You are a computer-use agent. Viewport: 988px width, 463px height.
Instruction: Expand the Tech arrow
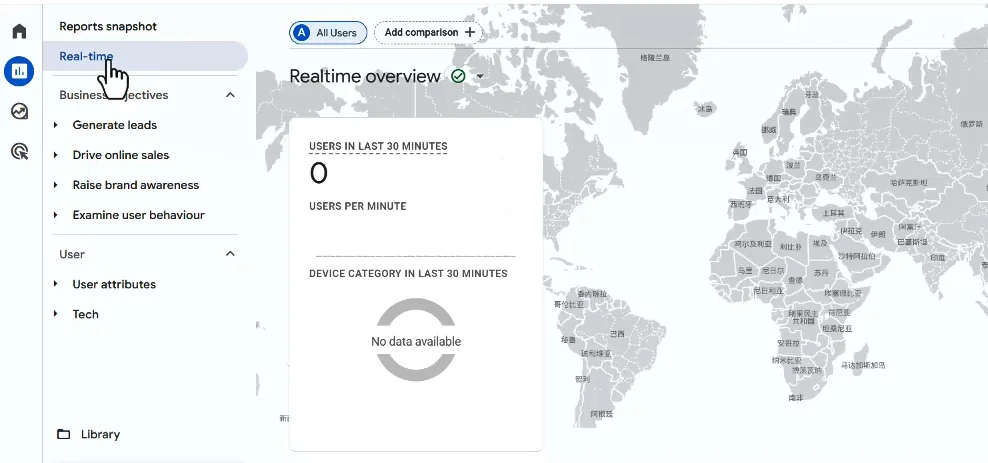[56, 314]
